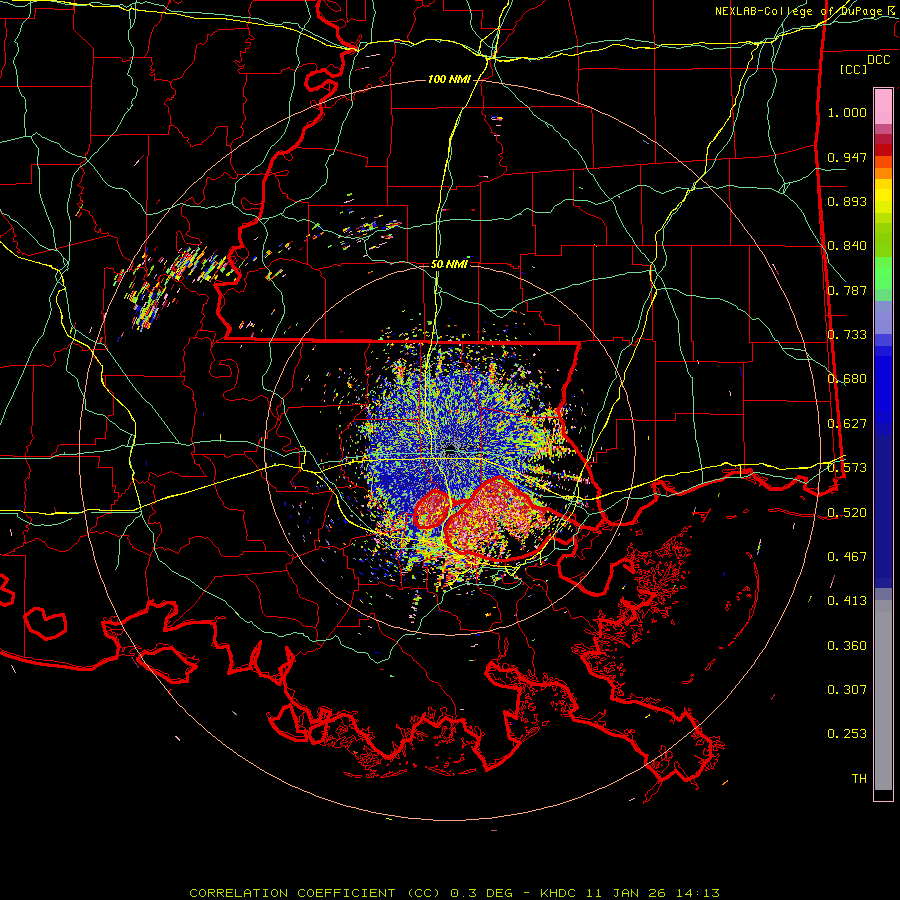
Task: Click the 0.947 legend value
Action: 847,157
